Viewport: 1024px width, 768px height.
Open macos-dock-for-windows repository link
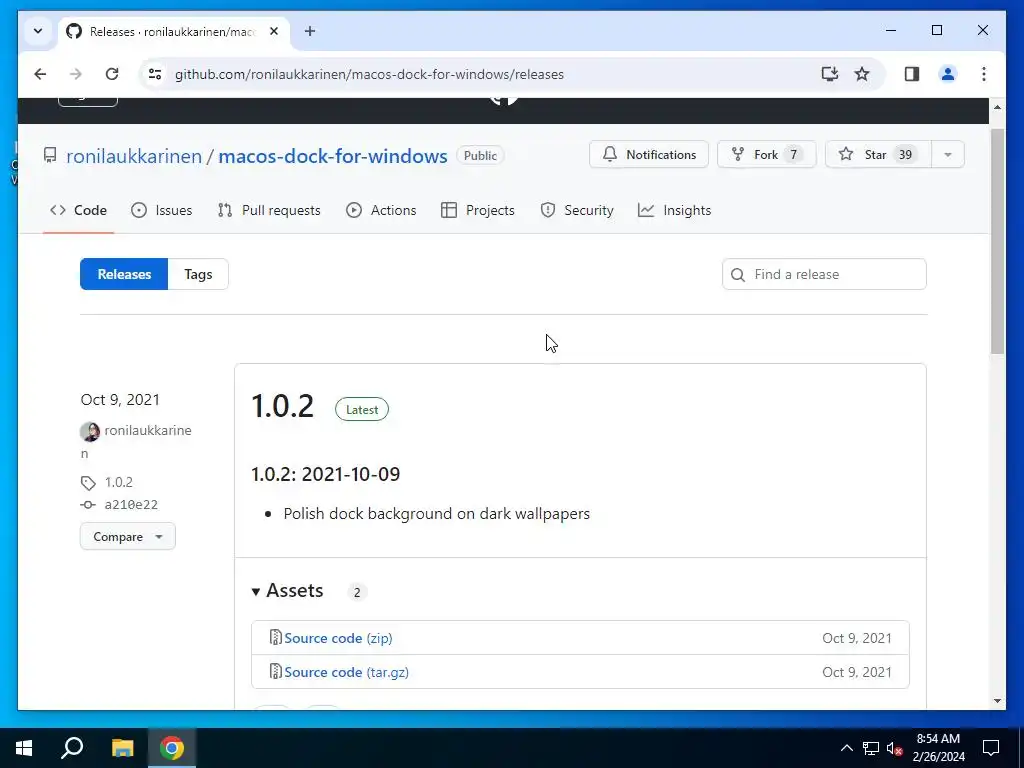pyautogui.click(x=332, y=156)
